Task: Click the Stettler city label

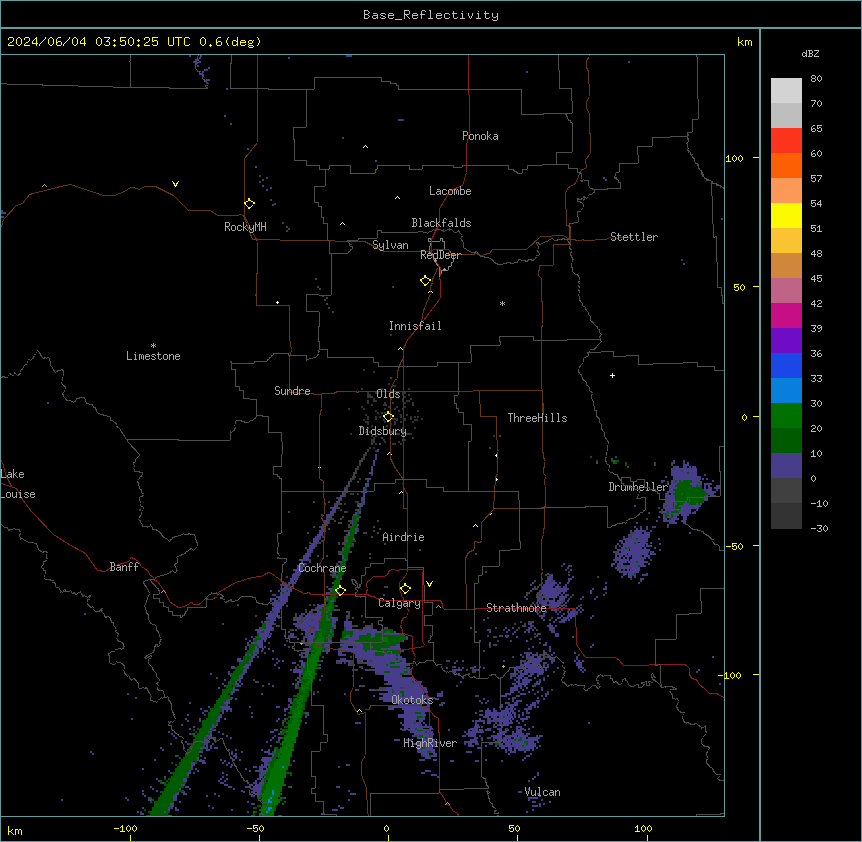Action: (634, 237)
